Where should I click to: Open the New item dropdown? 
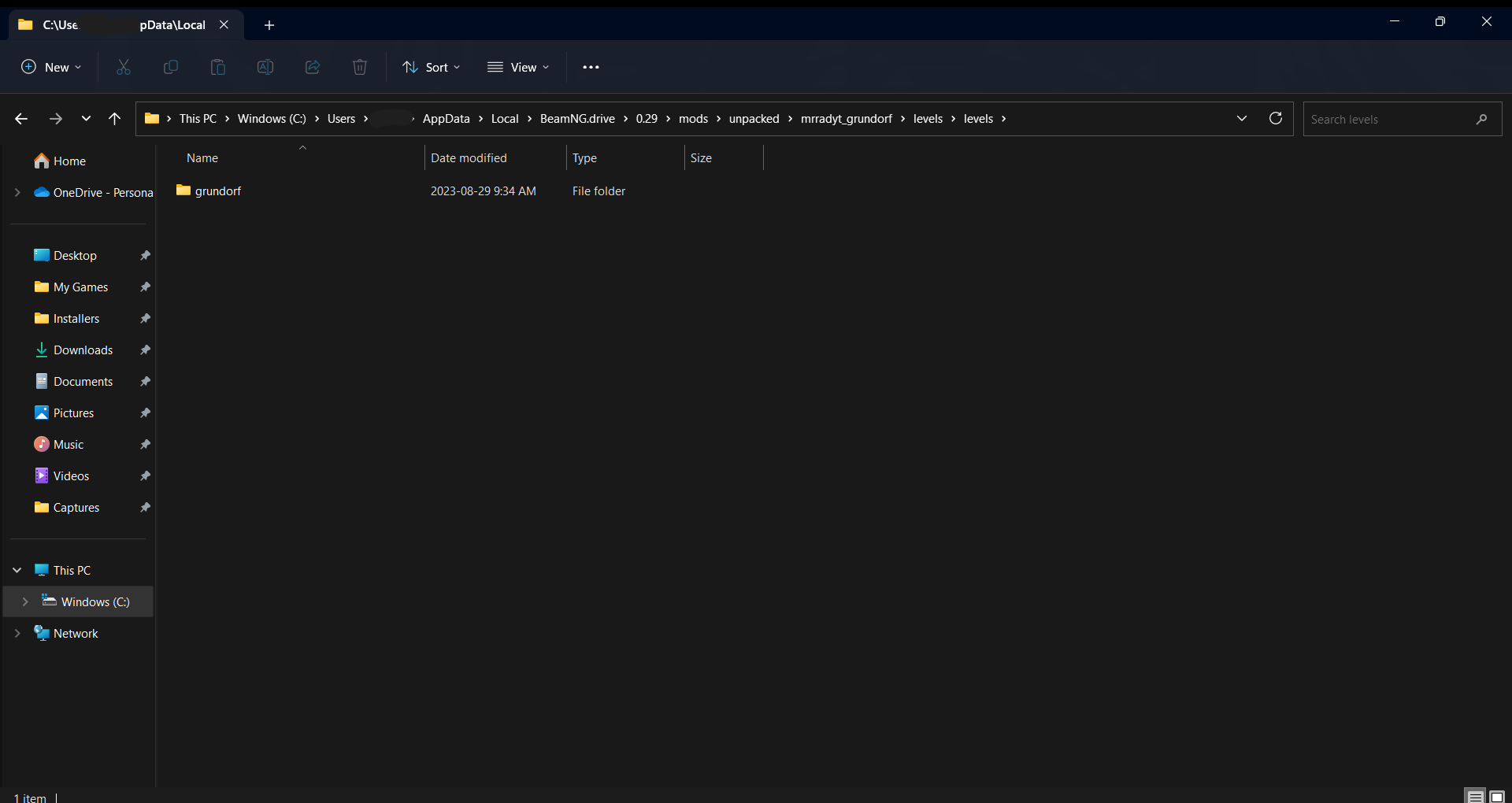51,67
